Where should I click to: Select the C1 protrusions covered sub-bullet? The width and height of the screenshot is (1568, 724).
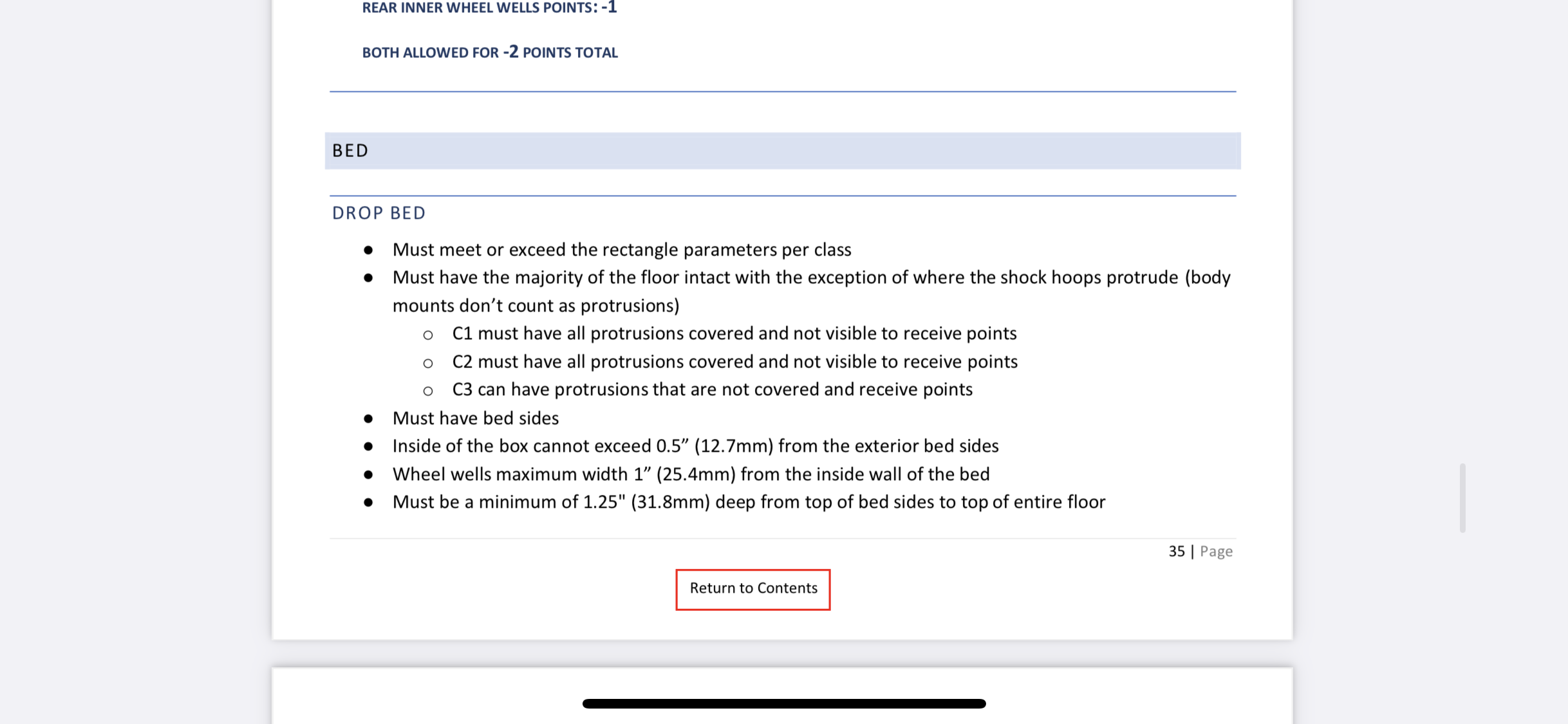(734, 333)
